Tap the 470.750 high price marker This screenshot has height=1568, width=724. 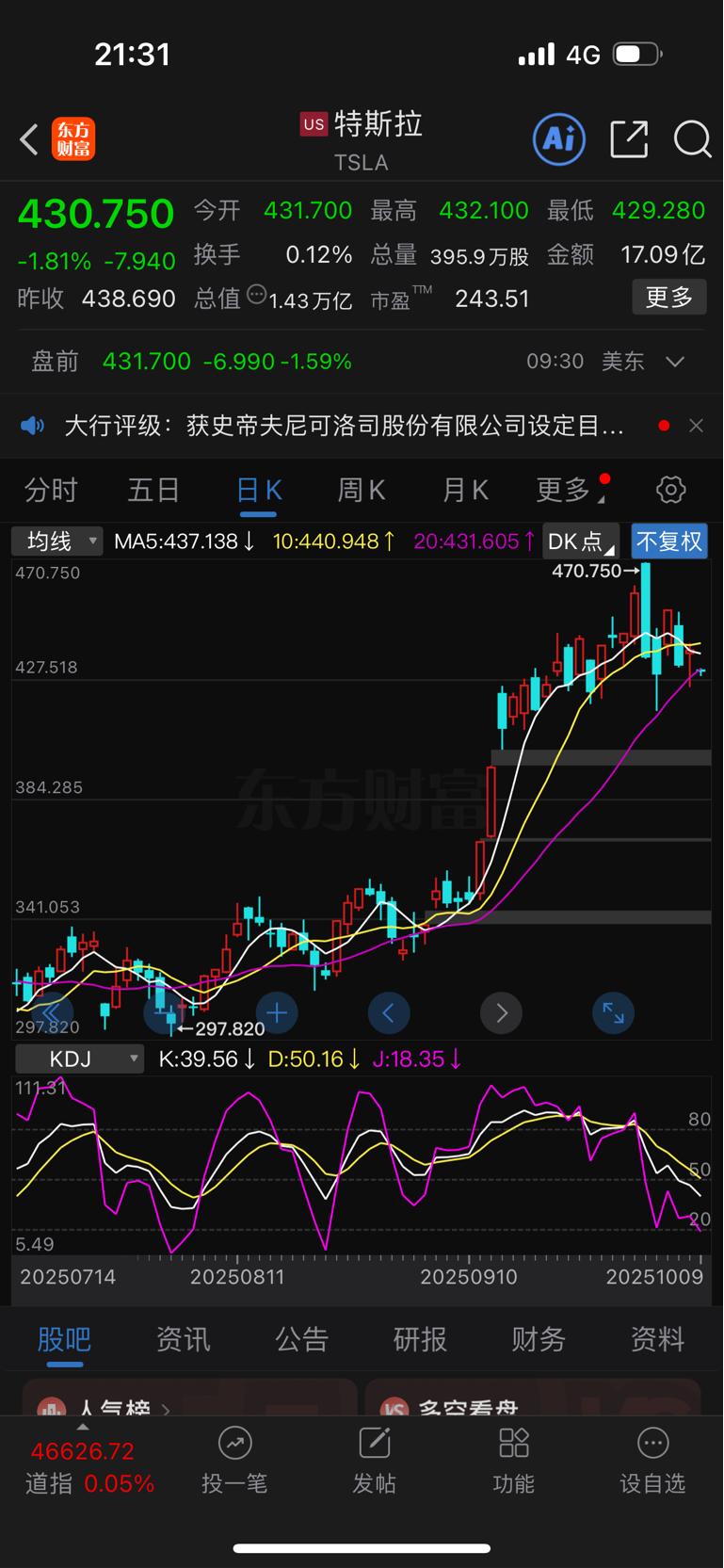click(x=595, y=571)
